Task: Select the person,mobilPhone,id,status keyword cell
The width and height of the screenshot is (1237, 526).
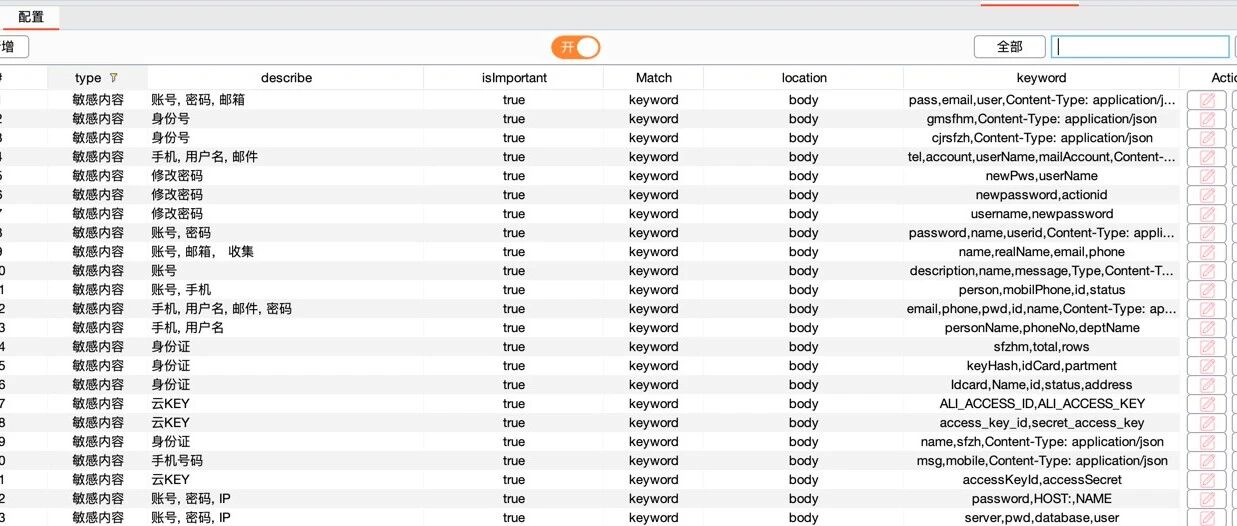Action: [x=1041, y=290]
